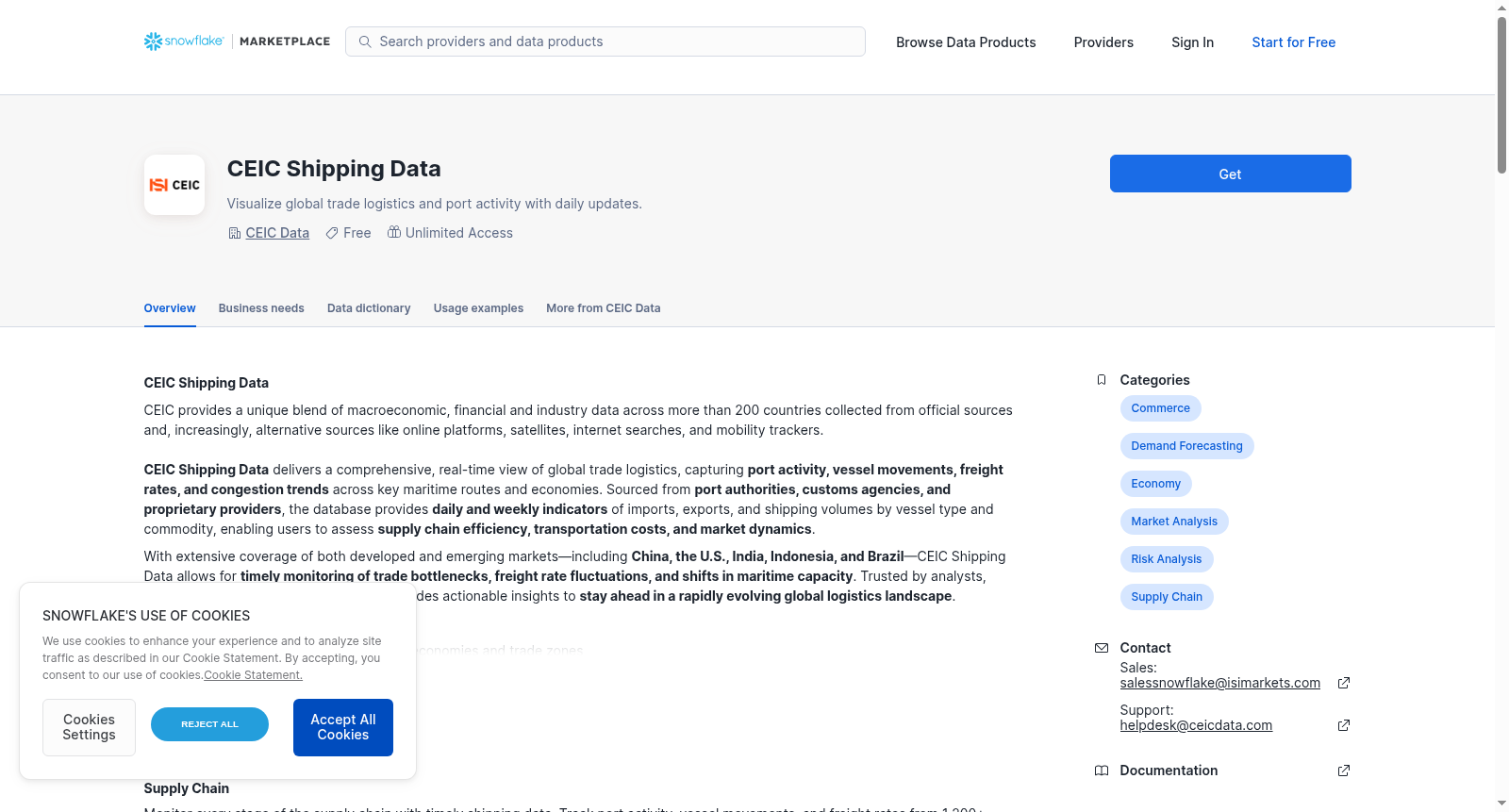Viewport: 1509px width, 812px height.
Task: Click the blue Get button
Action: [x=1230, y=174]
